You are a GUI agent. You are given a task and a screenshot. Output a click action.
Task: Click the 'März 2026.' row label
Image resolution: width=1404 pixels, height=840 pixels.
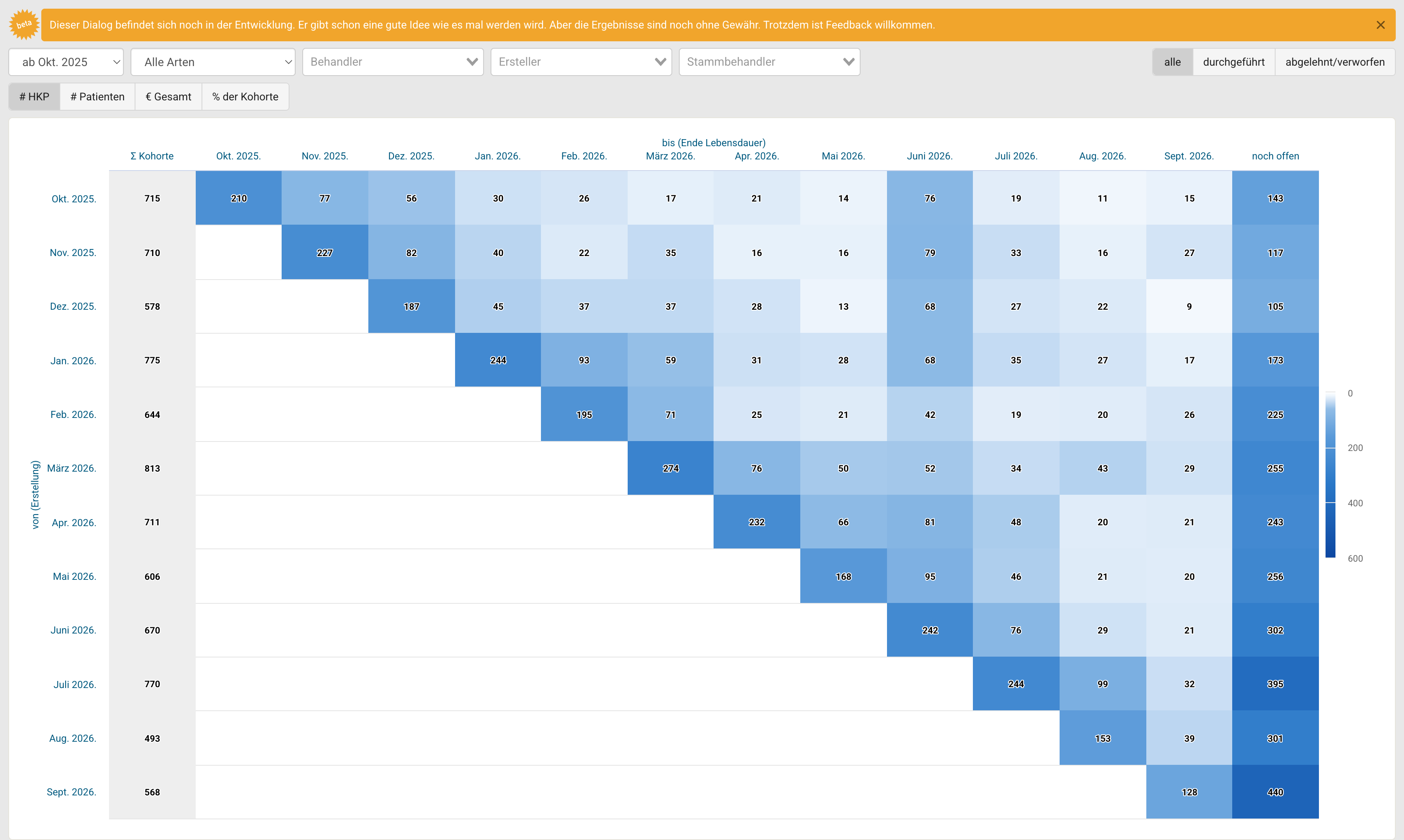[x=72, y=468]
